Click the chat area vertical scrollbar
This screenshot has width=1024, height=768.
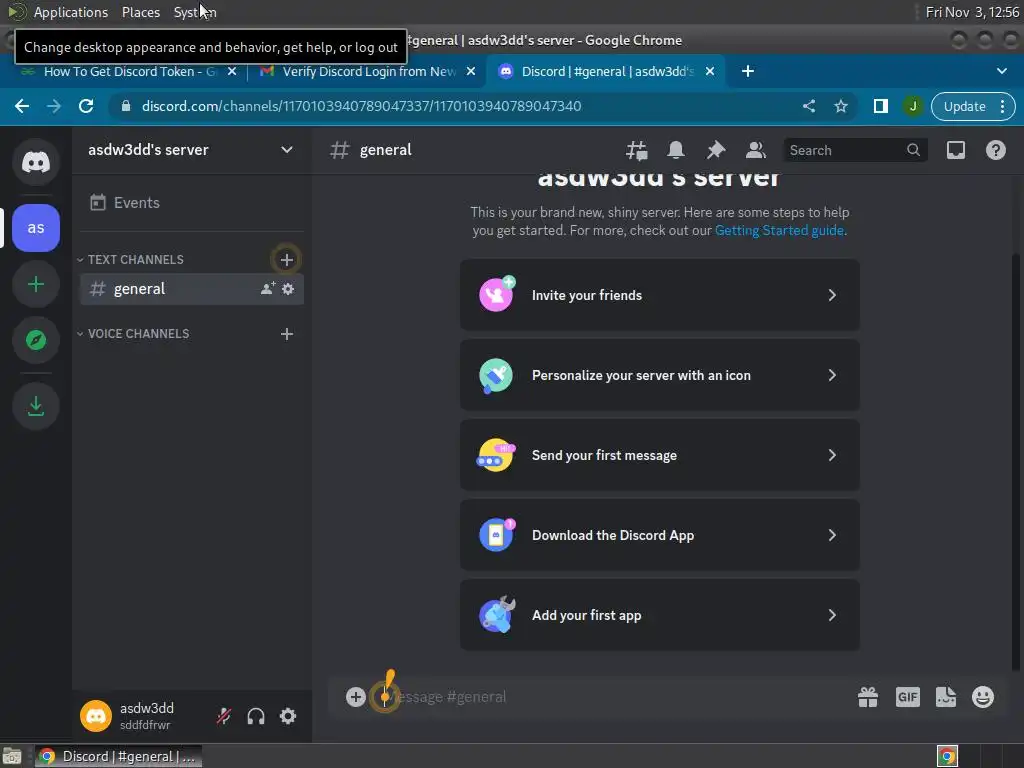coord(1016,460)
